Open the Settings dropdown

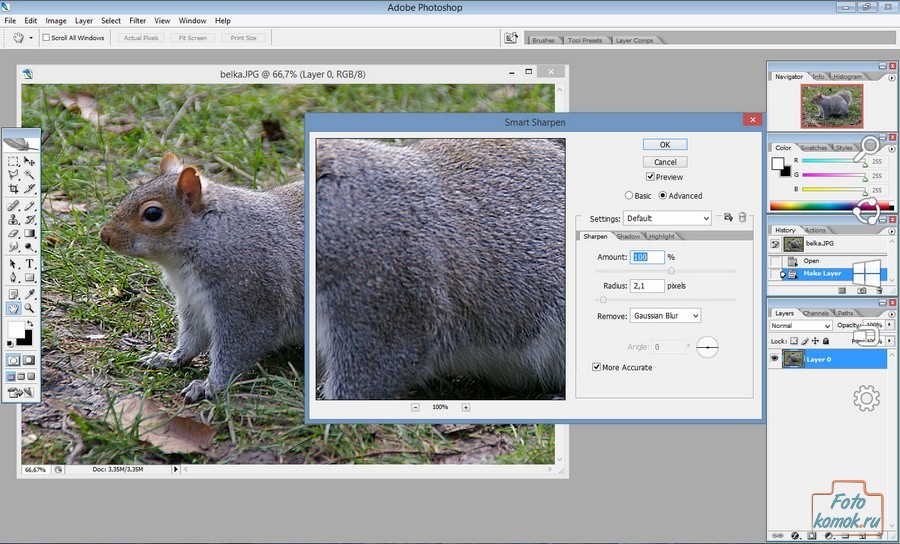[x=667, y=218]
